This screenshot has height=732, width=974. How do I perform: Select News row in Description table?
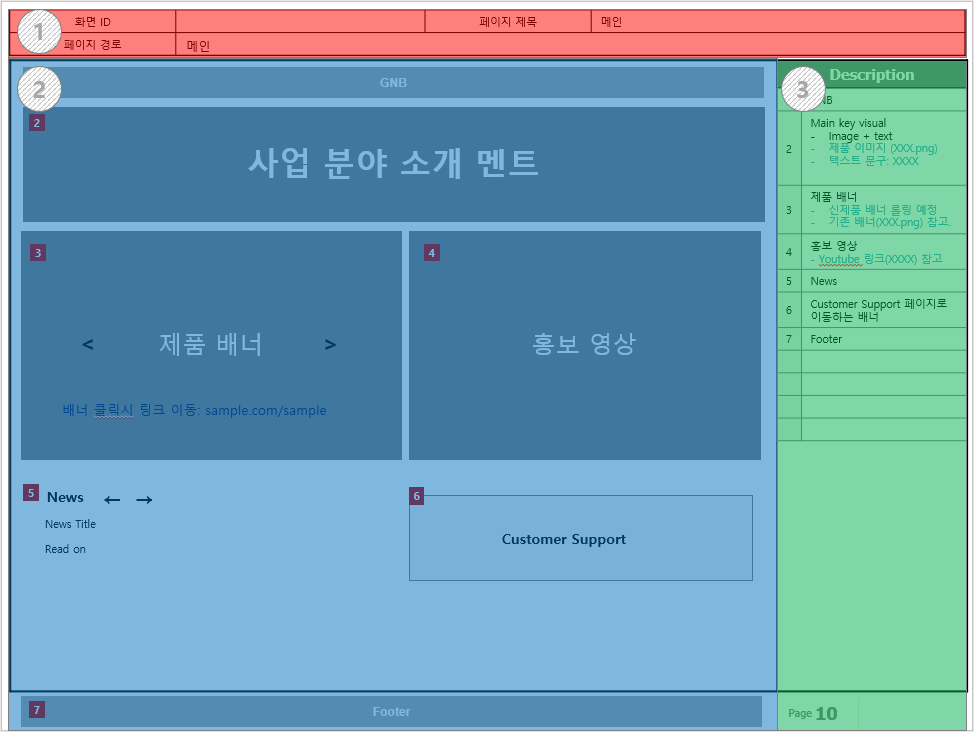[x=872, y=281]
